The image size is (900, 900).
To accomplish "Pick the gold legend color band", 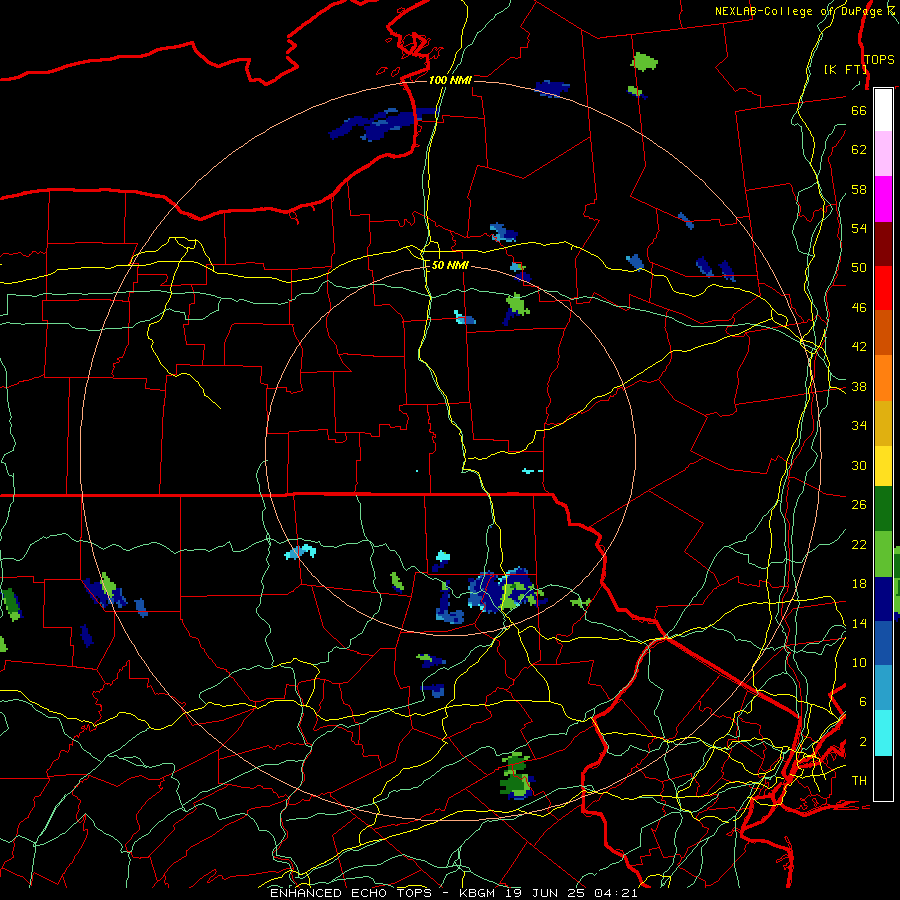I will 883,423.
